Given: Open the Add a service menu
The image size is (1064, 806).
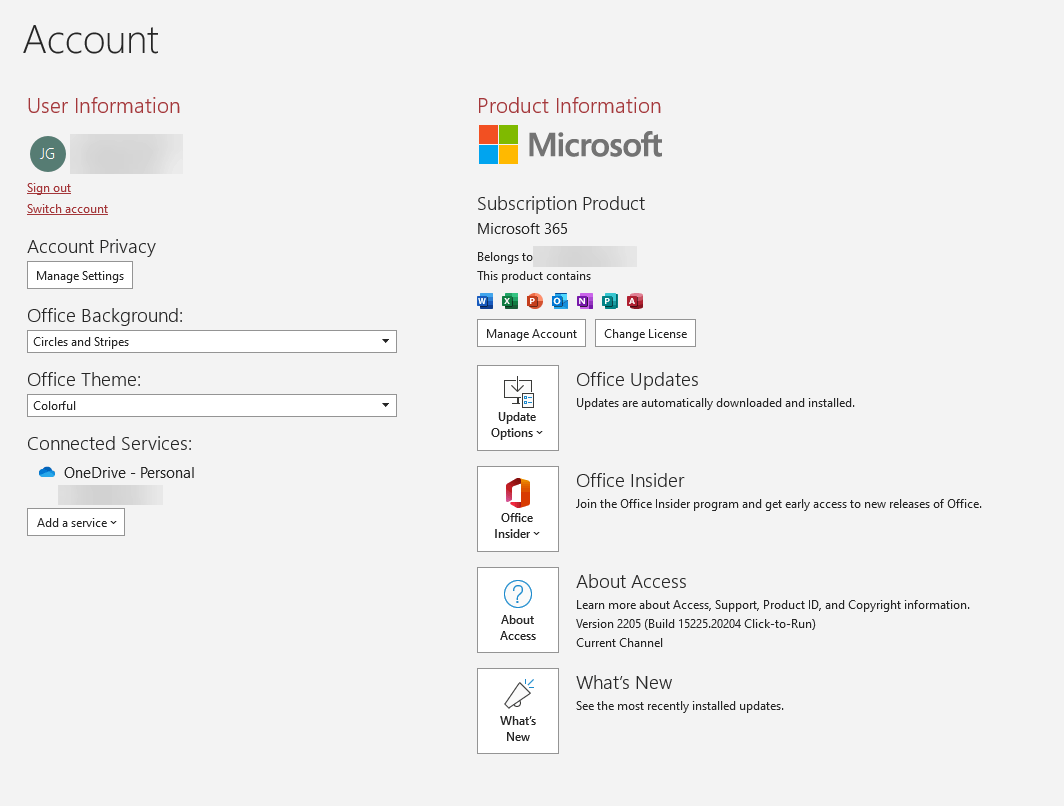Looking at the screenshot, I should click(75, 521).
